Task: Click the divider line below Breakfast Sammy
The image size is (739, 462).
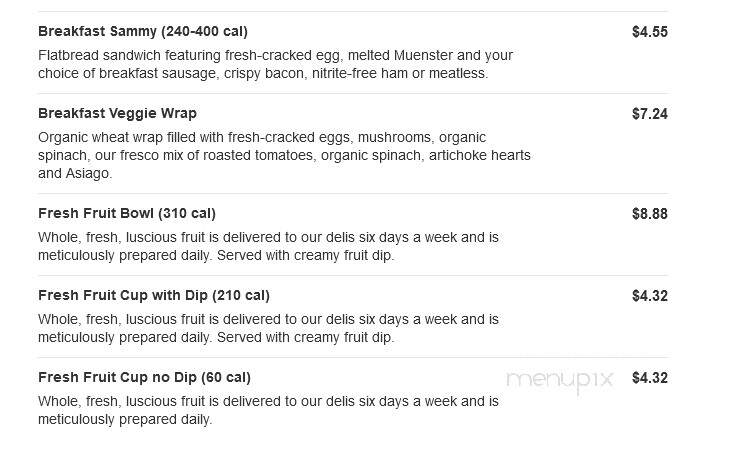Action: [x=353, y=93]
